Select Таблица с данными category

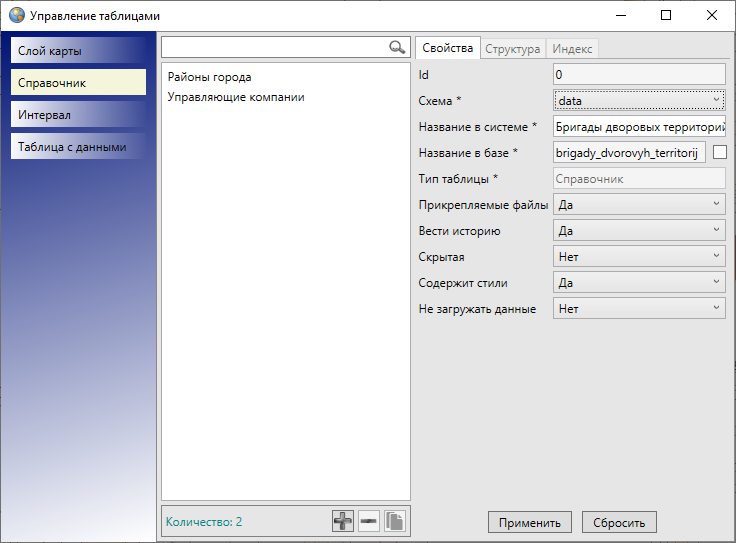pos(78,147)
